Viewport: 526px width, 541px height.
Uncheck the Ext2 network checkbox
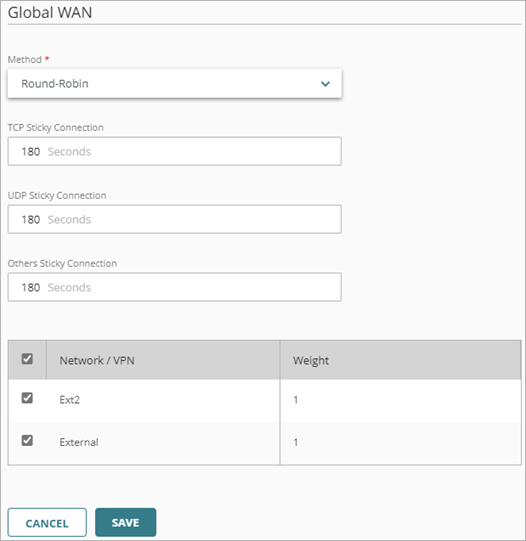(27, 398)
